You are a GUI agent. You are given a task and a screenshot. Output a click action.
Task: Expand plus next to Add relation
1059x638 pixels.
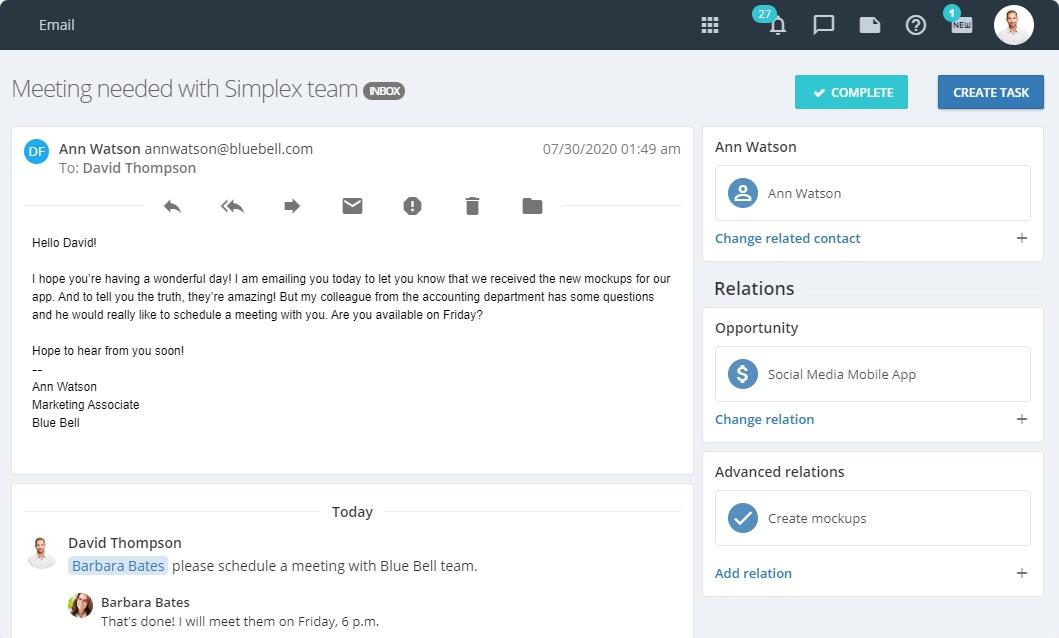click(1022, 573)
